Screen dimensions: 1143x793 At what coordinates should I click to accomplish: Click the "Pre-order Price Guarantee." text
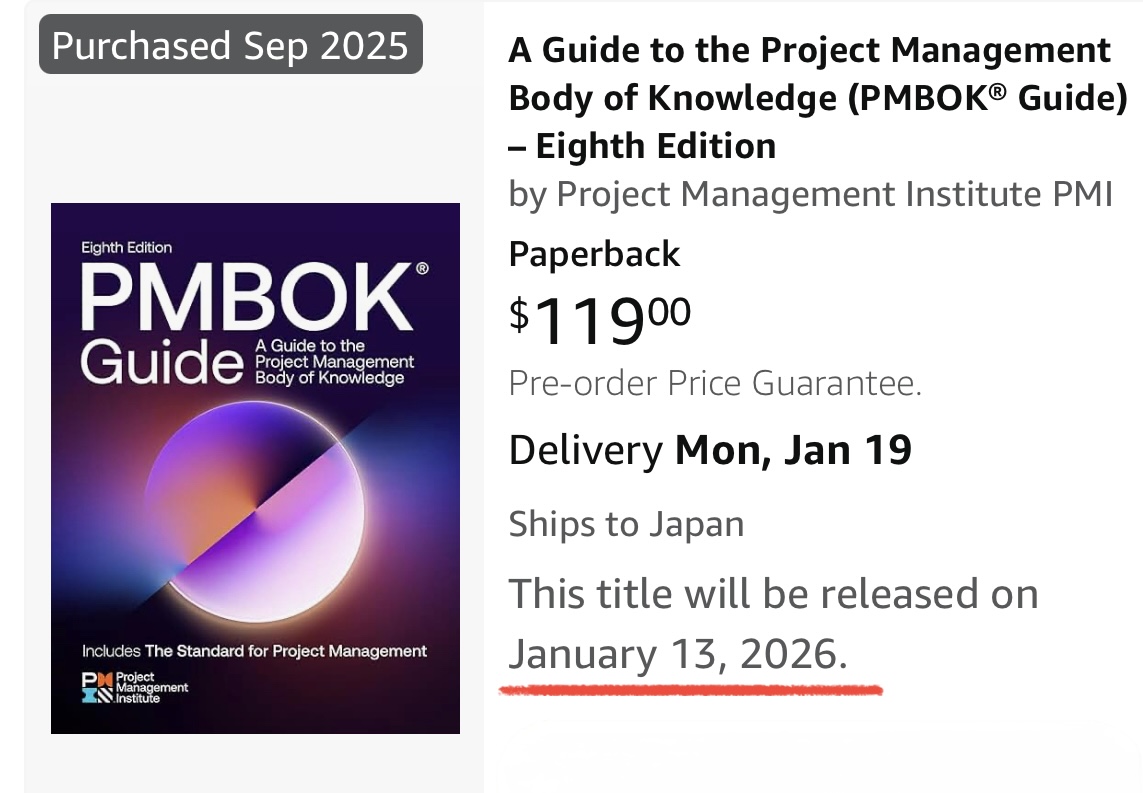point(715,383)
